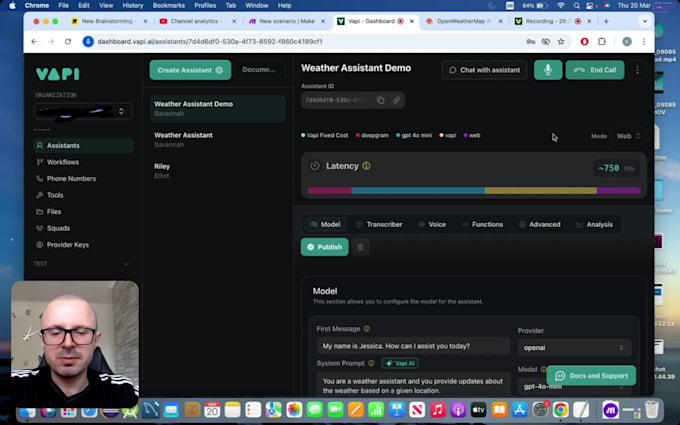Select Weather Assistant Demo in list
The height and width of the screenshot is (425, 680).
218,108
